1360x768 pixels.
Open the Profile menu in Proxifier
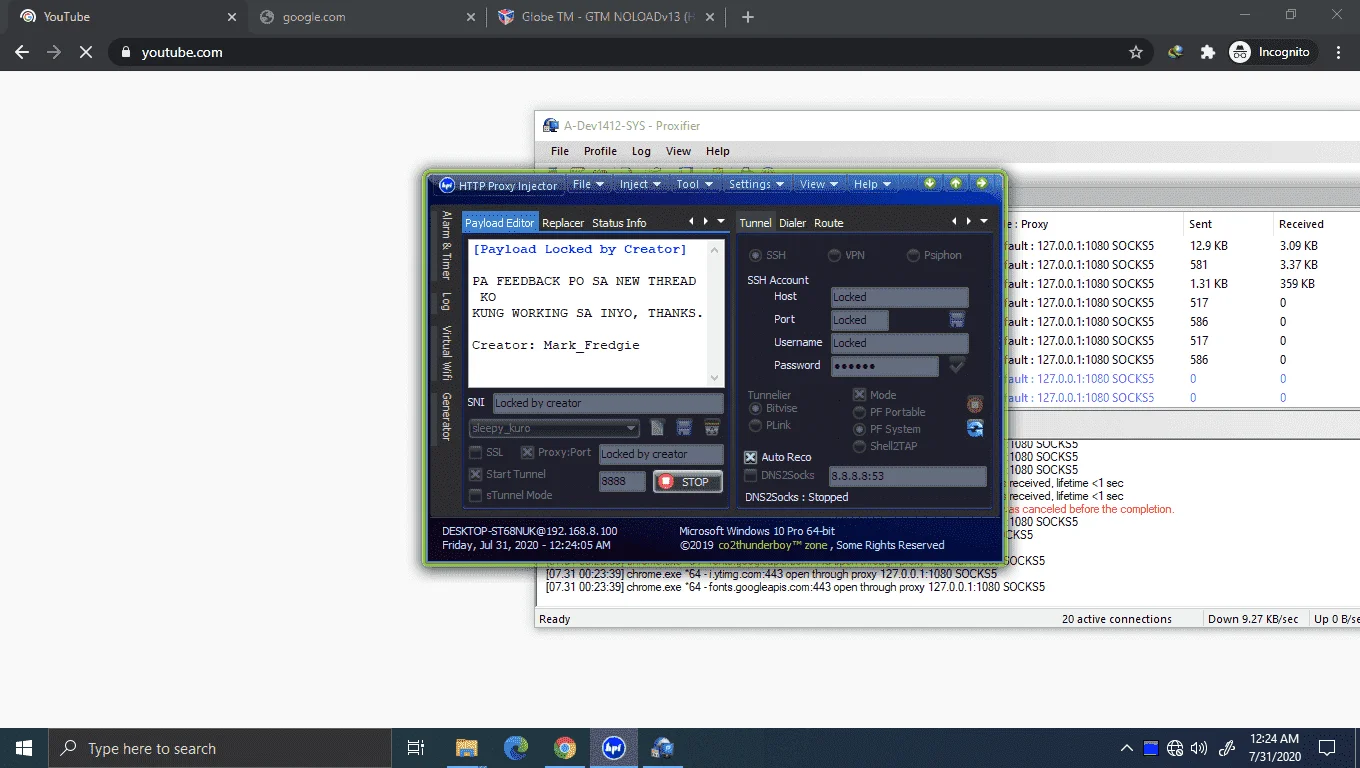600,151
